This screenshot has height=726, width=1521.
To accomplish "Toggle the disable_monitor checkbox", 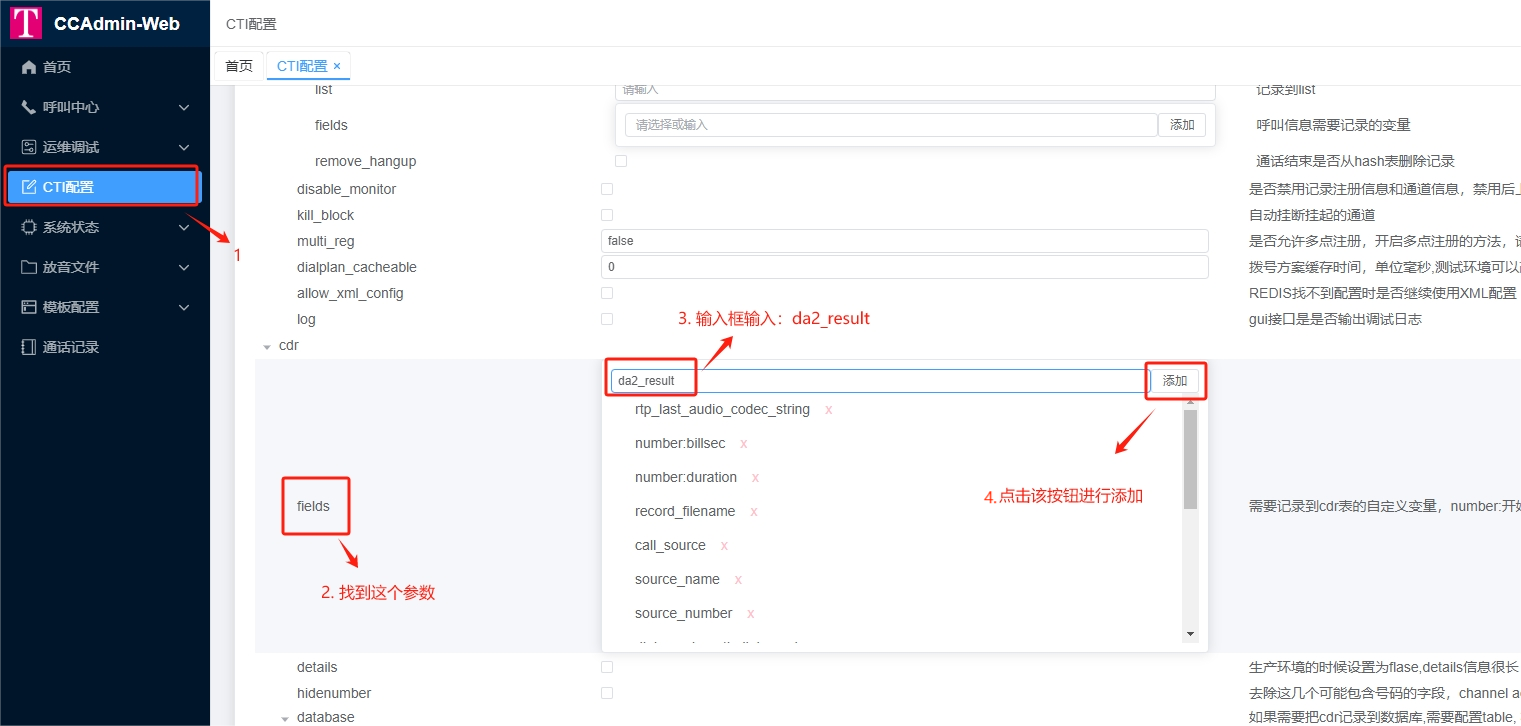I will pos(607,188).
